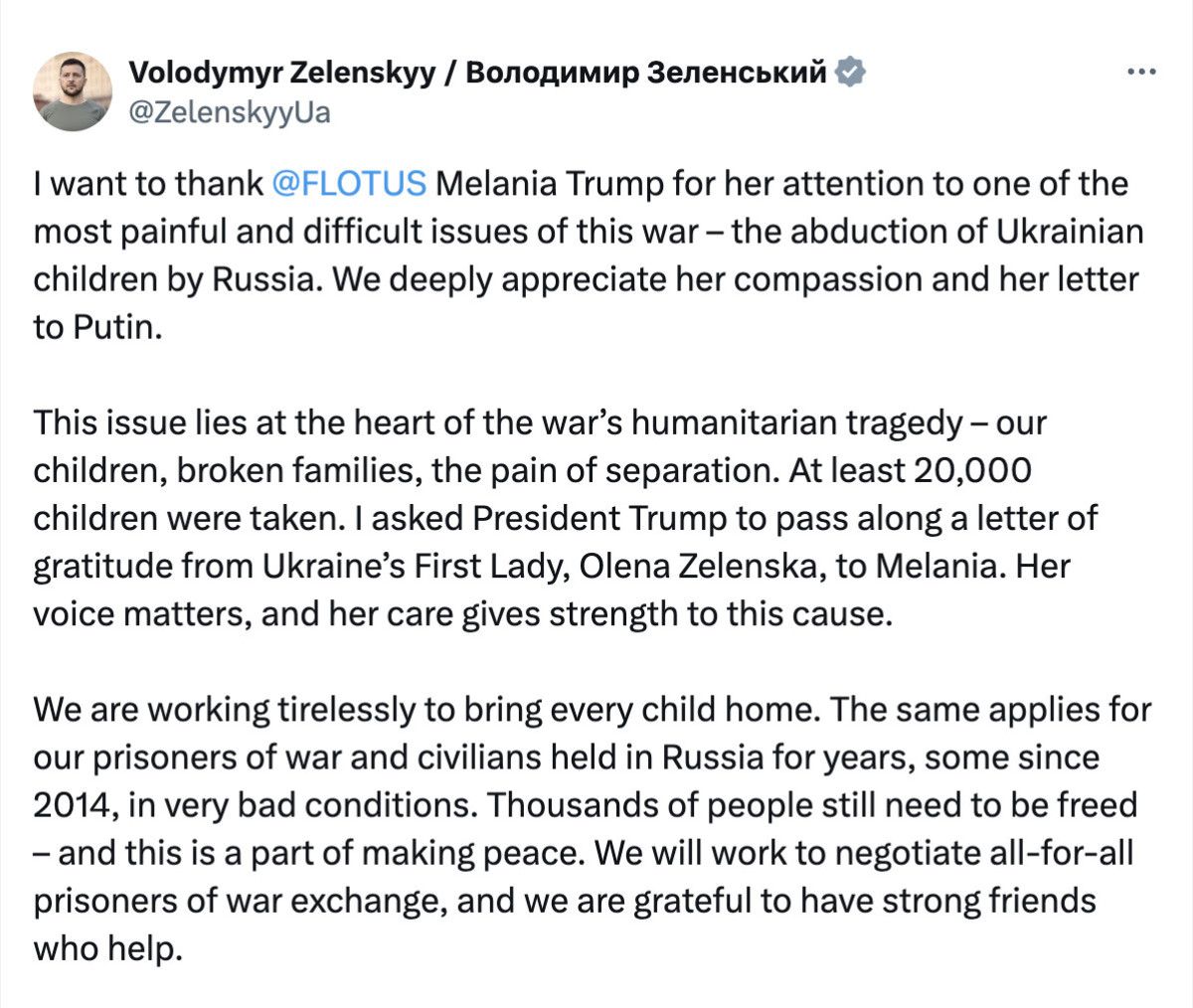Click 'who help.' at the tweet's end
Viewport: 1193px width, 1008px height.
[108, 947]
